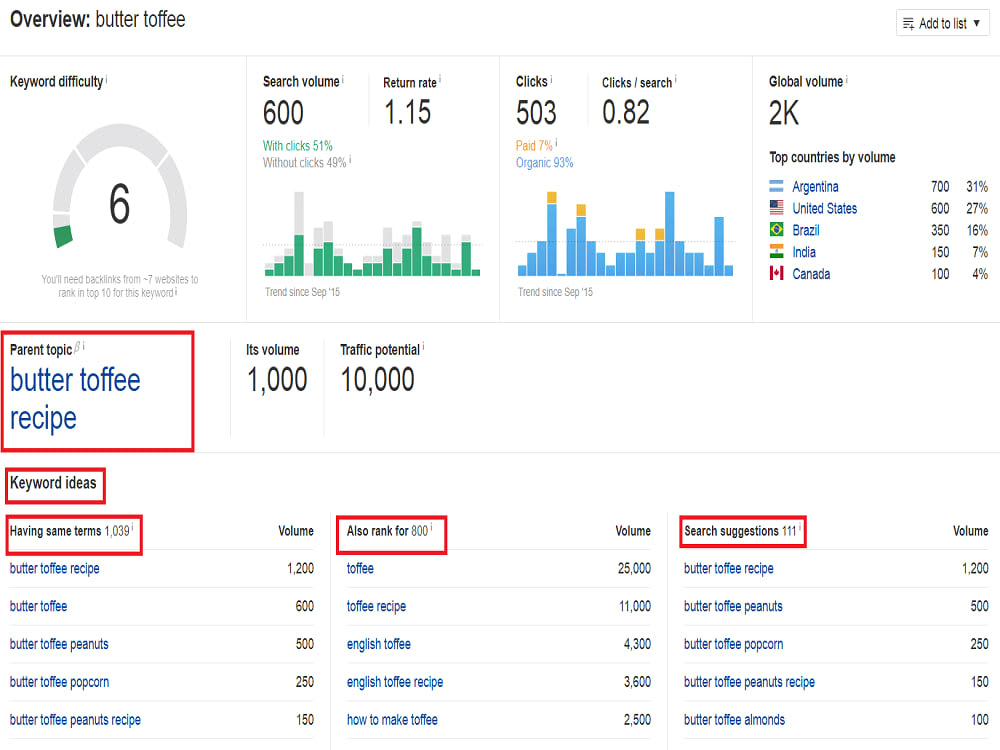Open butter toffee keyword under Having same terms
The height and width of the screenshot is (750, 1000).
tap(38, 606)
